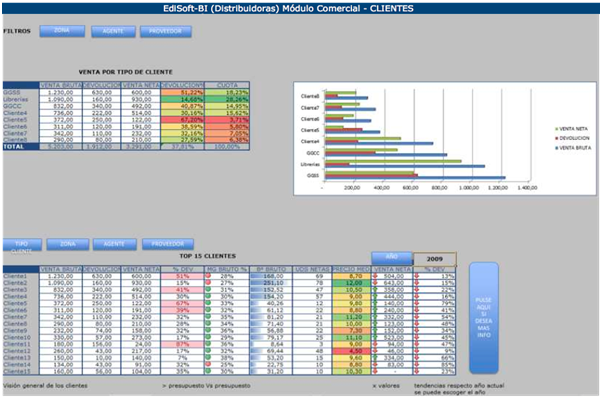Click the 100,00% total cuota cell

227,147
